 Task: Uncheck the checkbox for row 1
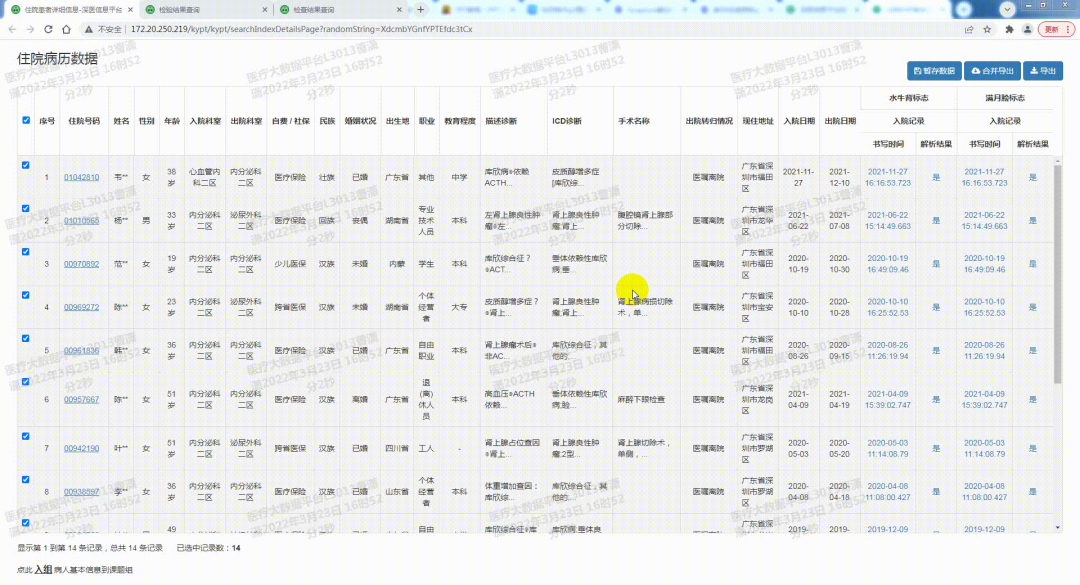point(25,165)
